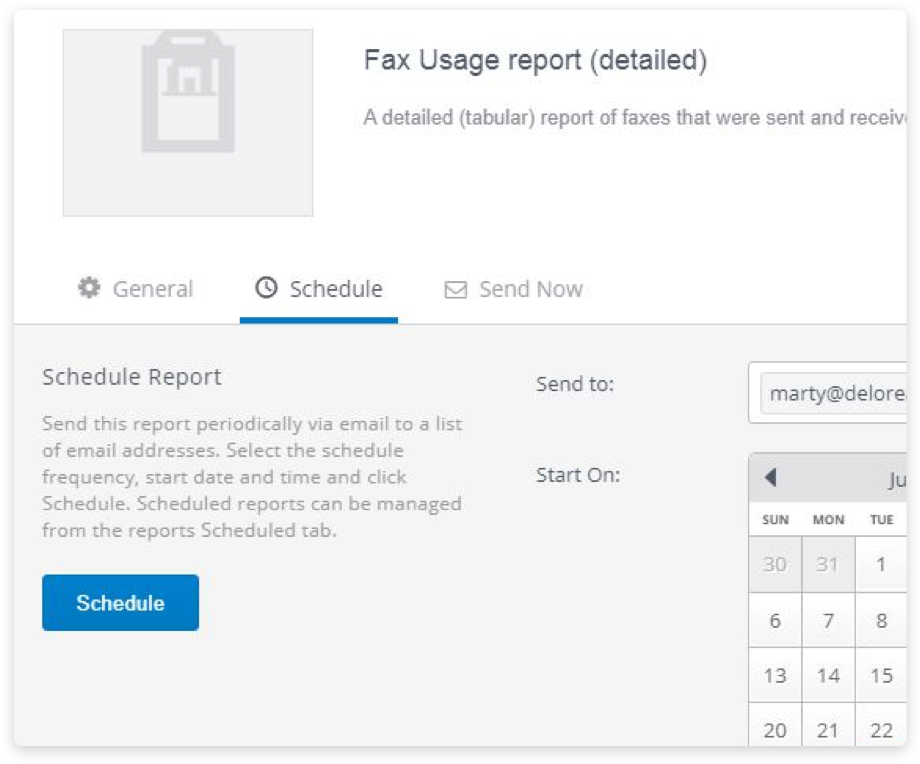
Task: Click the report thumbnail image
Action: pos(188,123)
